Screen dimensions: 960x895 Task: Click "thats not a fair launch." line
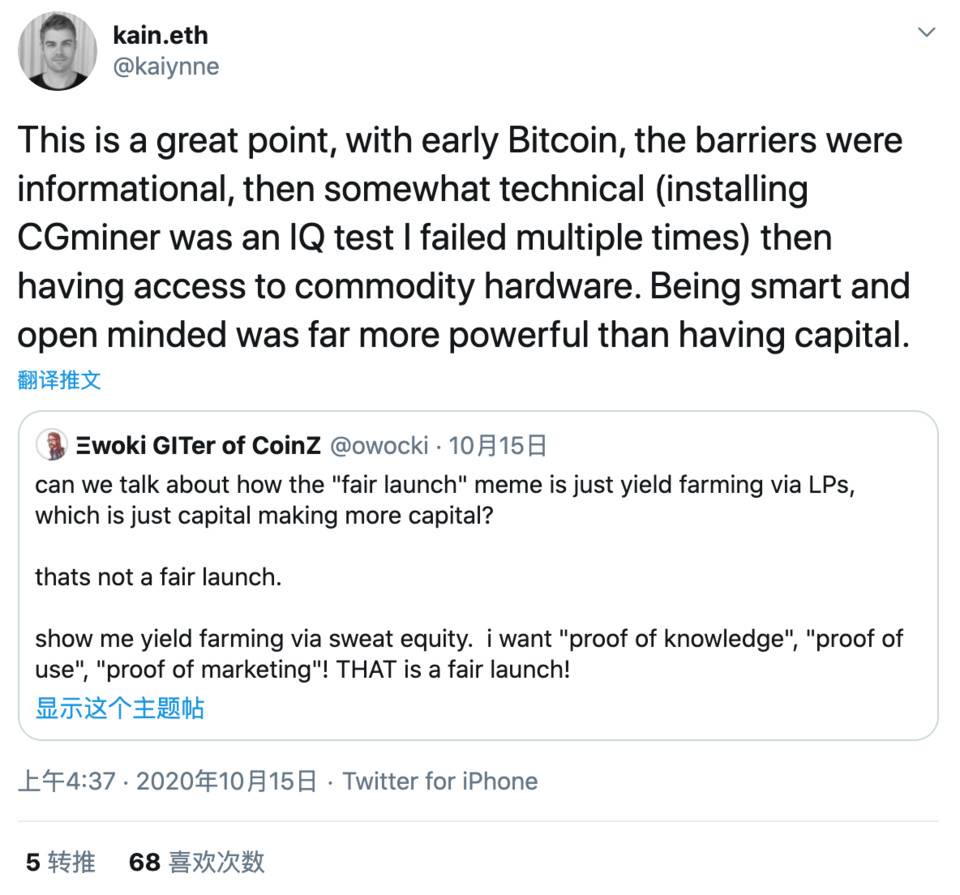158,577
